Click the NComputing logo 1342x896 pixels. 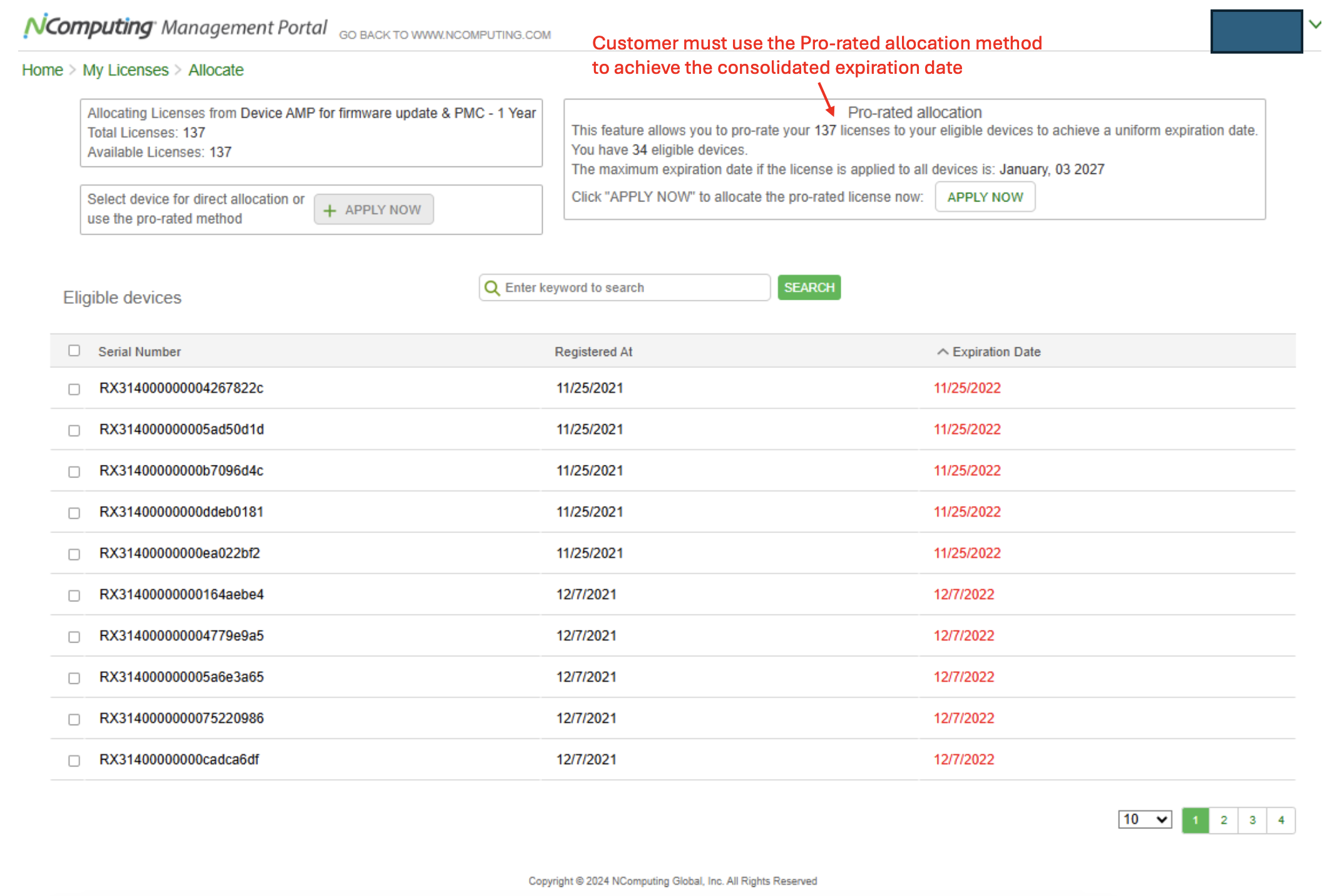88,26
